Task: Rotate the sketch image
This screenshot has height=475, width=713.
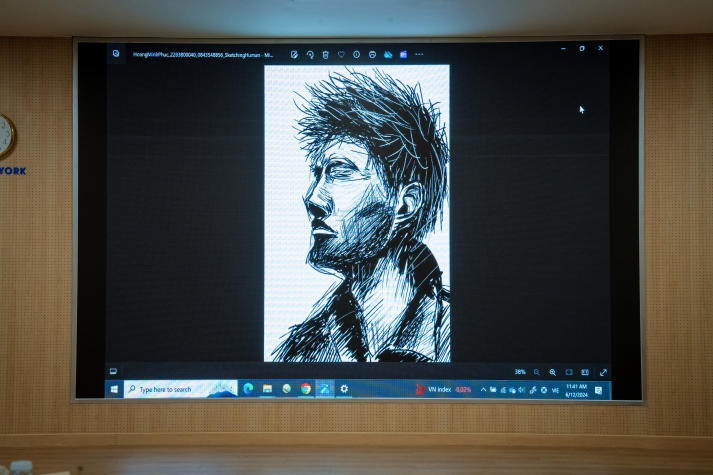Action: pyautogui.click(x=310, y=55)
